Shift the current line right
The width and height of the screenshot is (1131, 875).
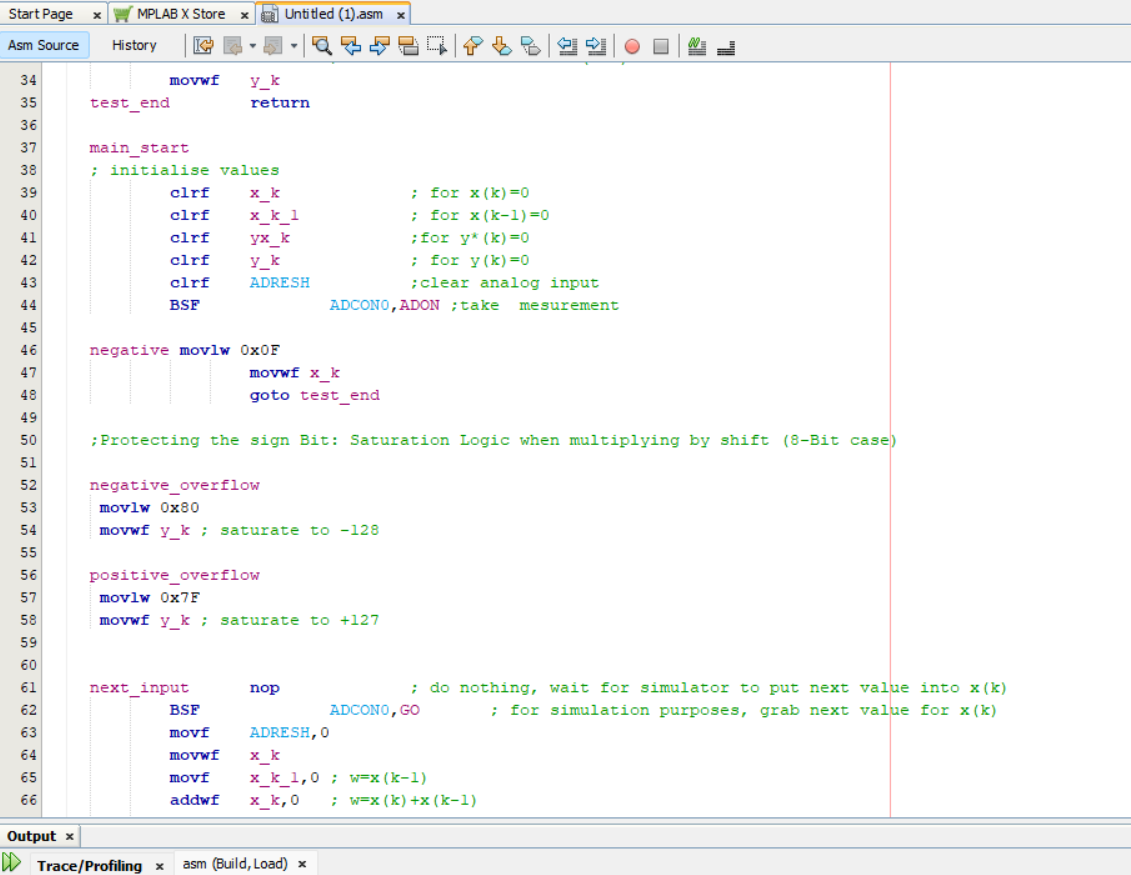pyautogui.click(x=597, y=46)
